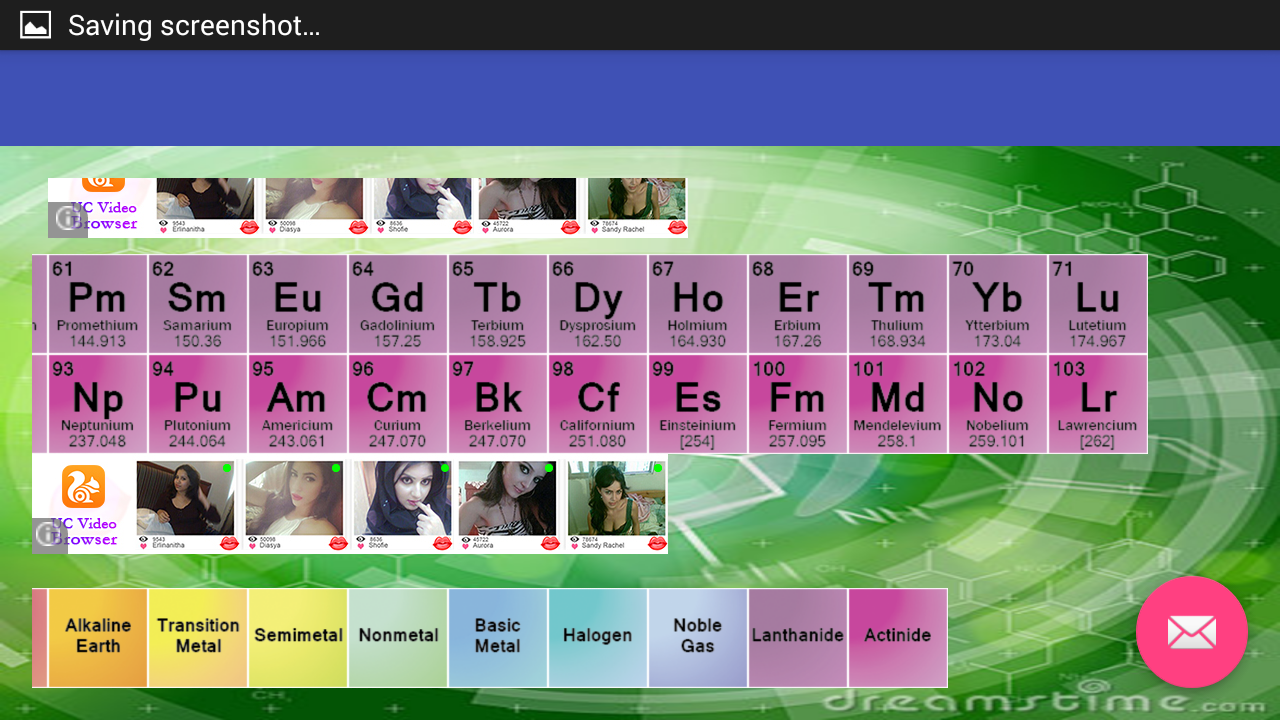Choose the Lanthanide legend category

798,638
